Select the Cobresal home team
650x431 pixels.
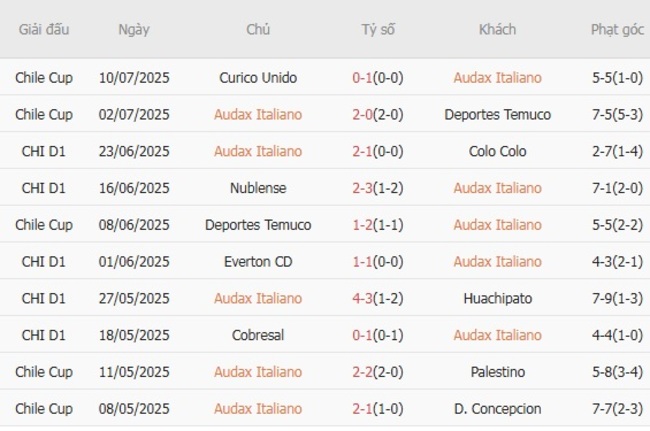[x=258, y=335]
